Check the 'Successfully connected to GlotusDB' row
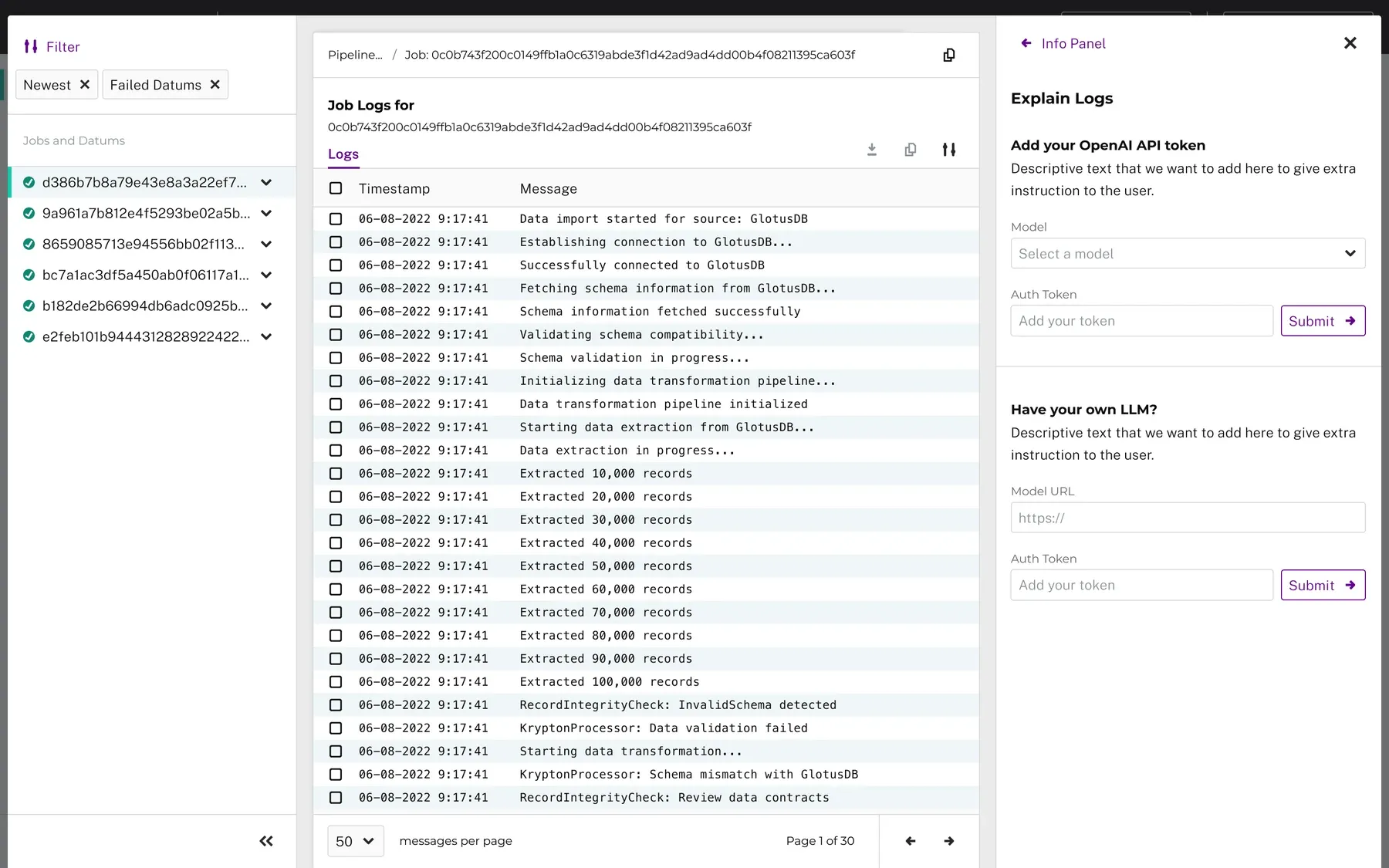 pyautogui.click(x=336, y=265)
